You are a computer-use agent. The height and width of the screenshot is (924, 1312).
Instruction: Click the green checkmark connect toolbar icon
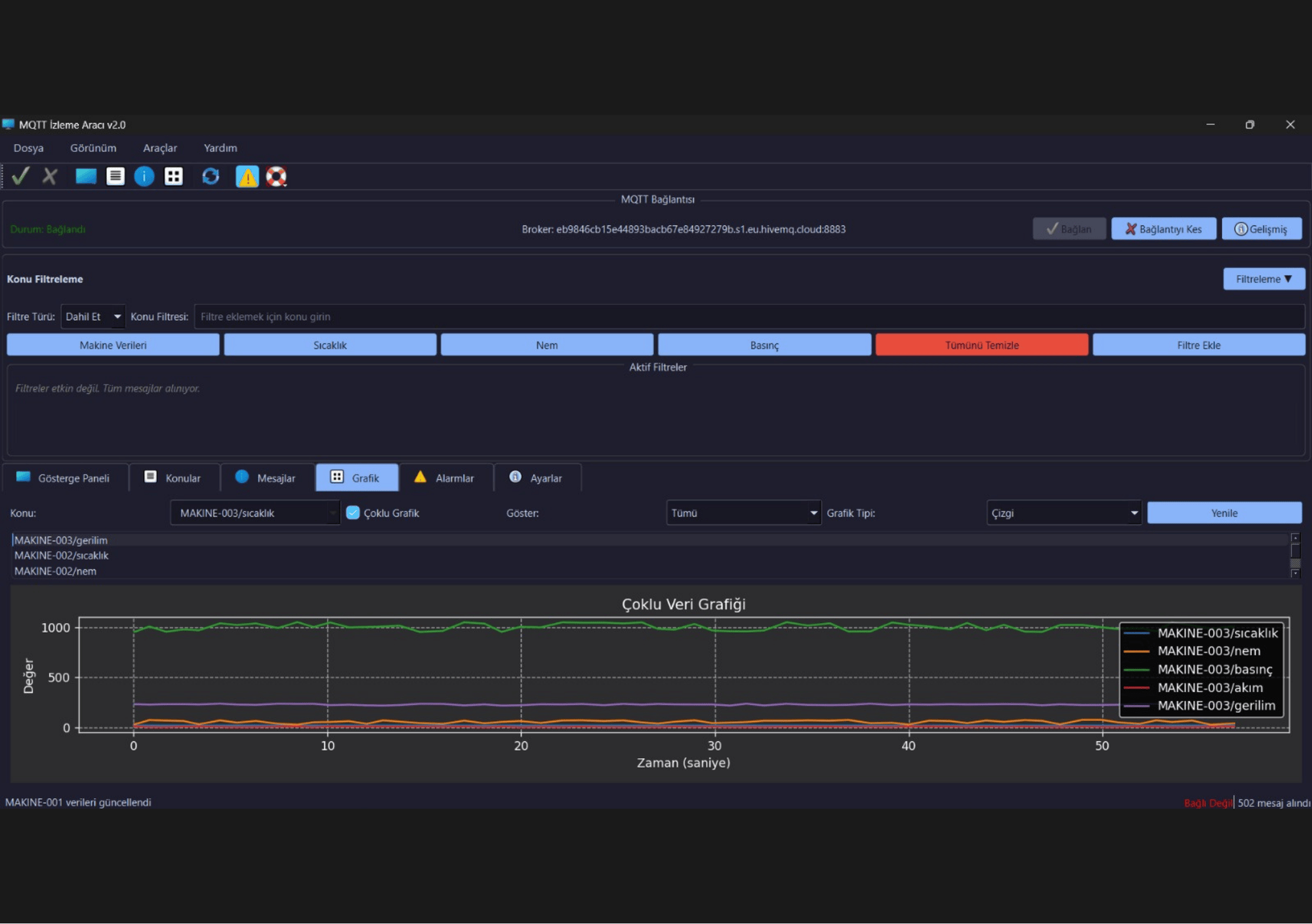tap(20, 176)
